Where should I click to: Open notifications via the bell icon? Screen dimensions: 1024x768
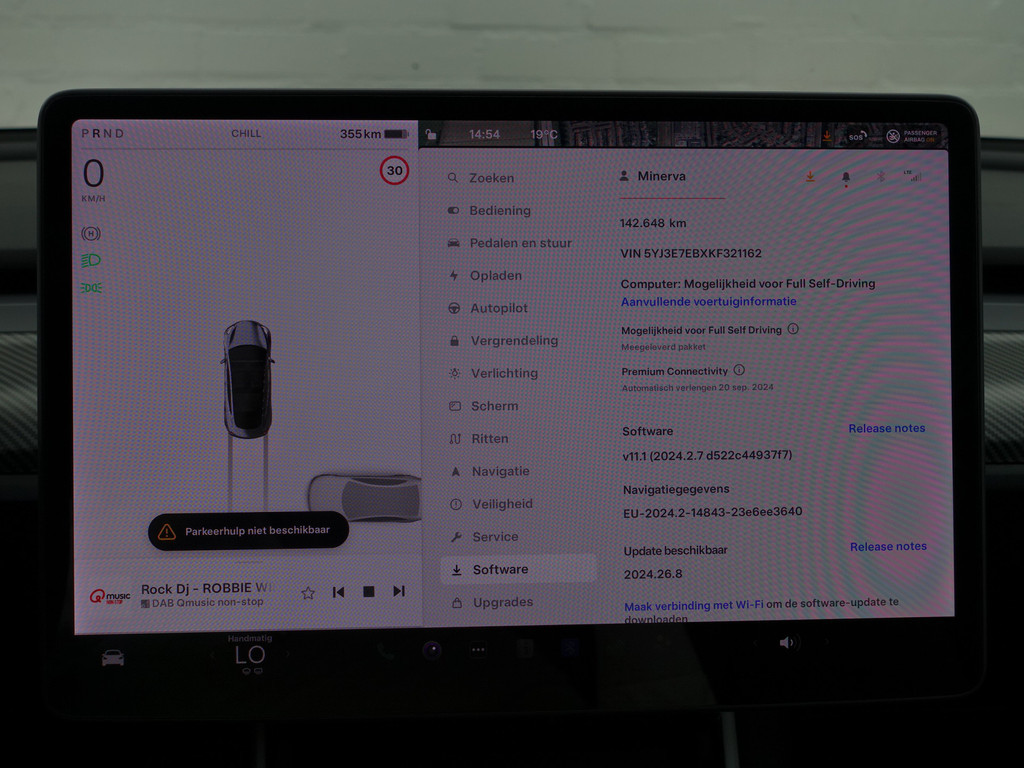(847, 177)
